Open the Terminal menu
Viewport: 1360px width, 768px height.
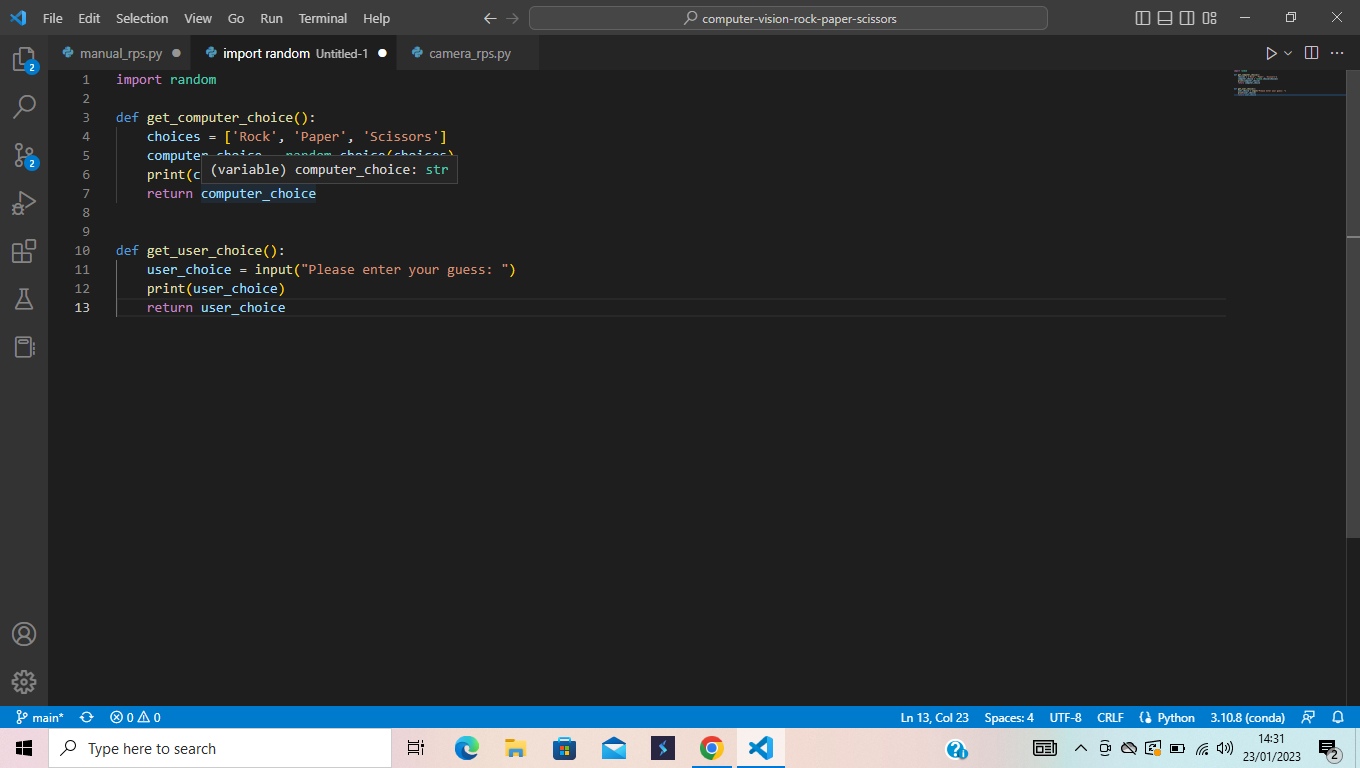pyautogui.click(x=323, y=18)
